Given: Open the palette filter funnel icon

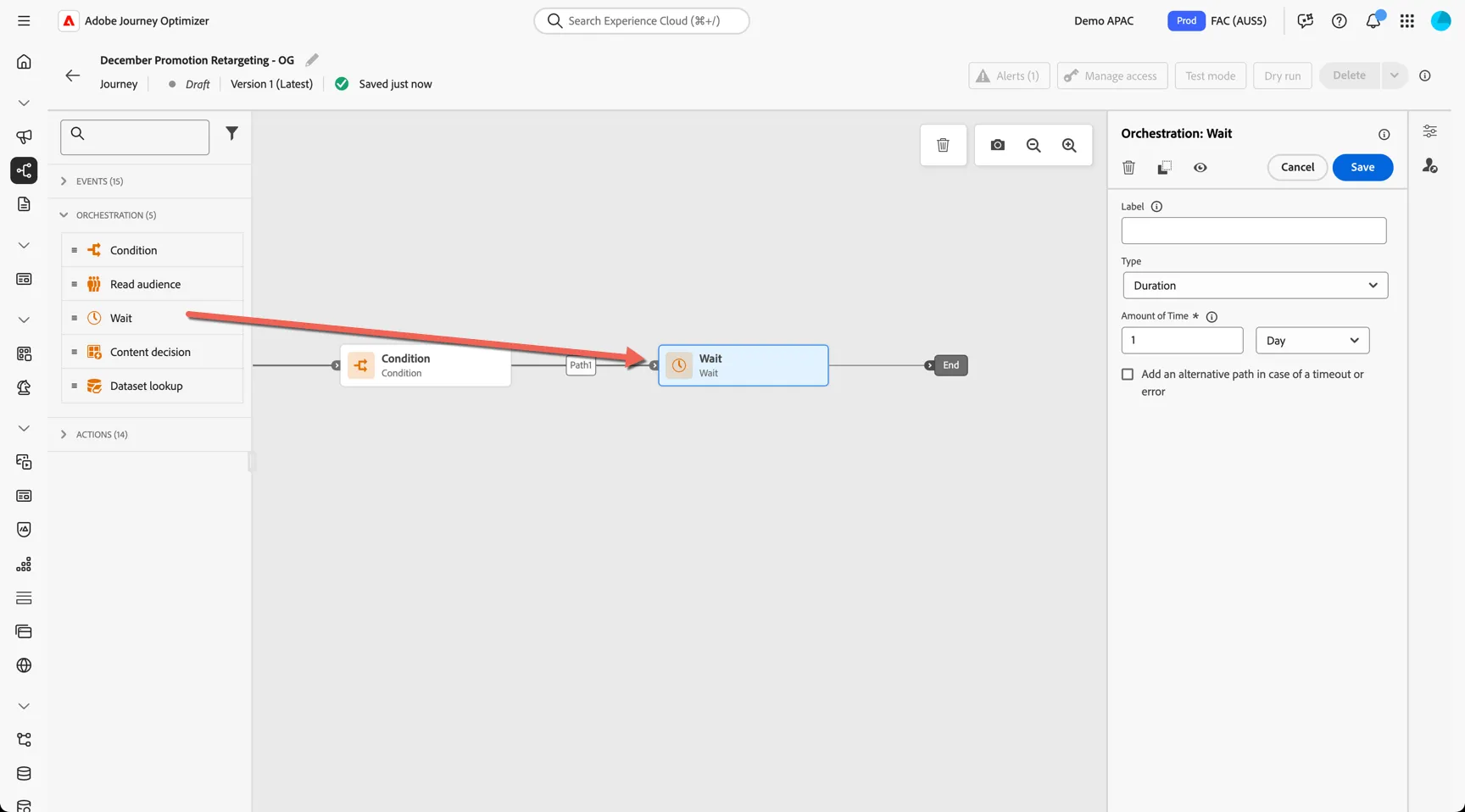Looking at the screenshot, I should pos(231,133).
